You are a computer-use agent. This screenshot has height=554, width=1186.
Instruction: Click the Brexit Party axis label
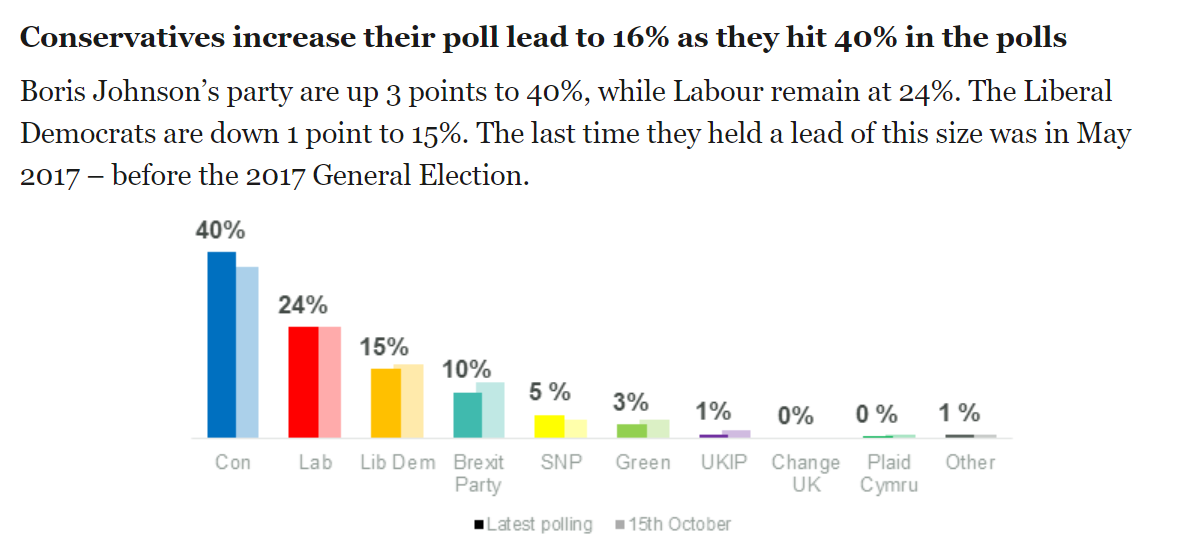point(479,474)
